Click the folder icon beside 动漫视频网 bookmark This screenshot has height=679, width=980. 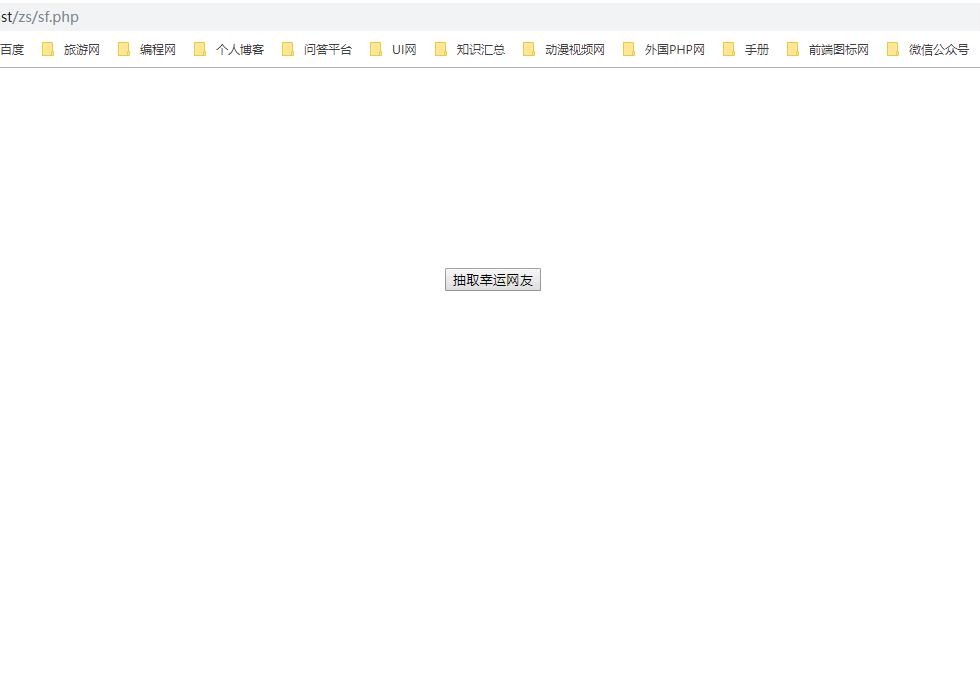[x=528, y=48]
